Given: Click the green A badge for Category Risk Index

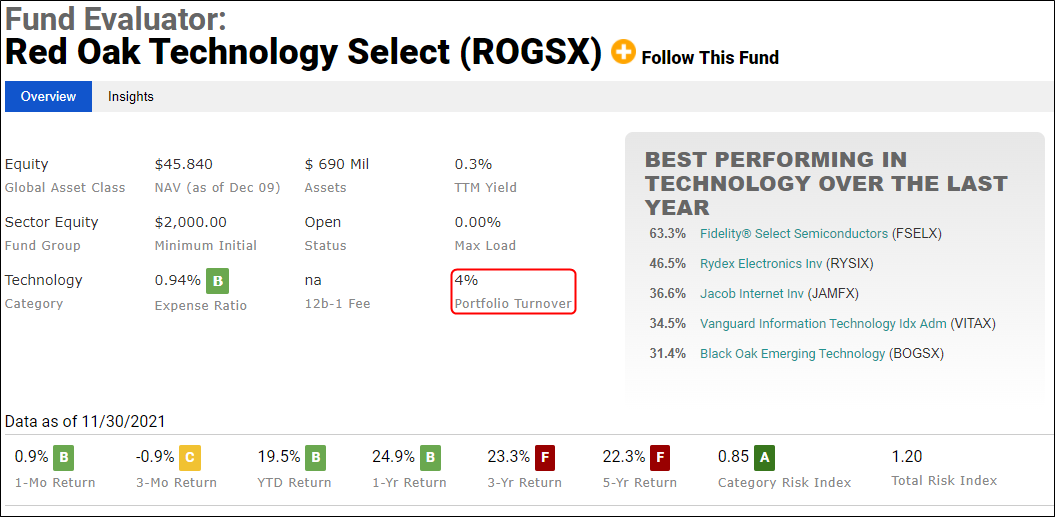Looking at the screenshot, I should pyautogui.click(x=764, y=458).
